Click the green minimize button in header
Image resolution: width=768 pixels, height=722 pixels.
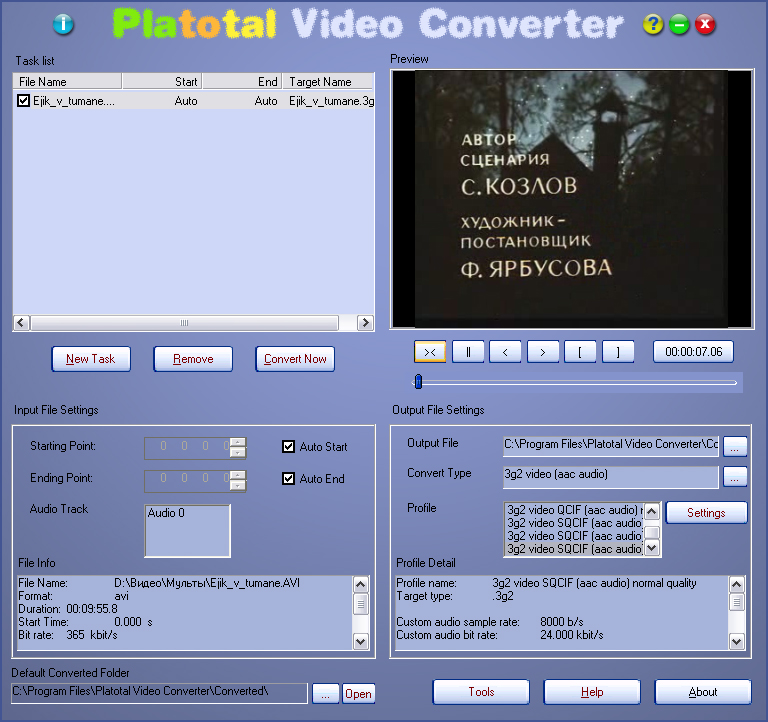(x=679, y=24)
